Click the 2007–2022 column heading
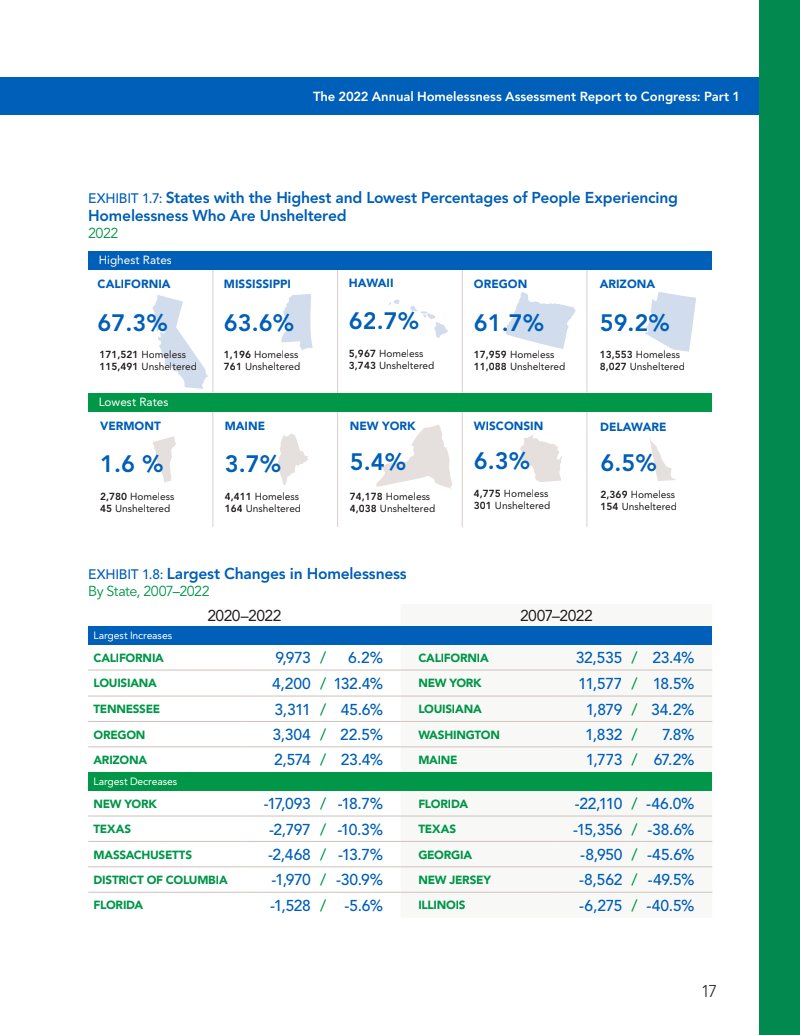This screenshot has height=1035, width=800. (557, 615)
